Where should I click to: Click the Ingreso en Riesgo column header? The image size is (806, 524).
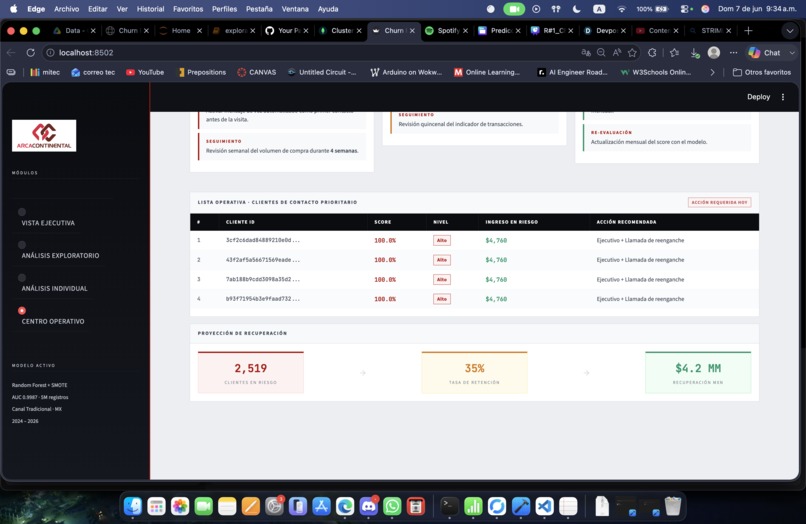coord(511,222)
